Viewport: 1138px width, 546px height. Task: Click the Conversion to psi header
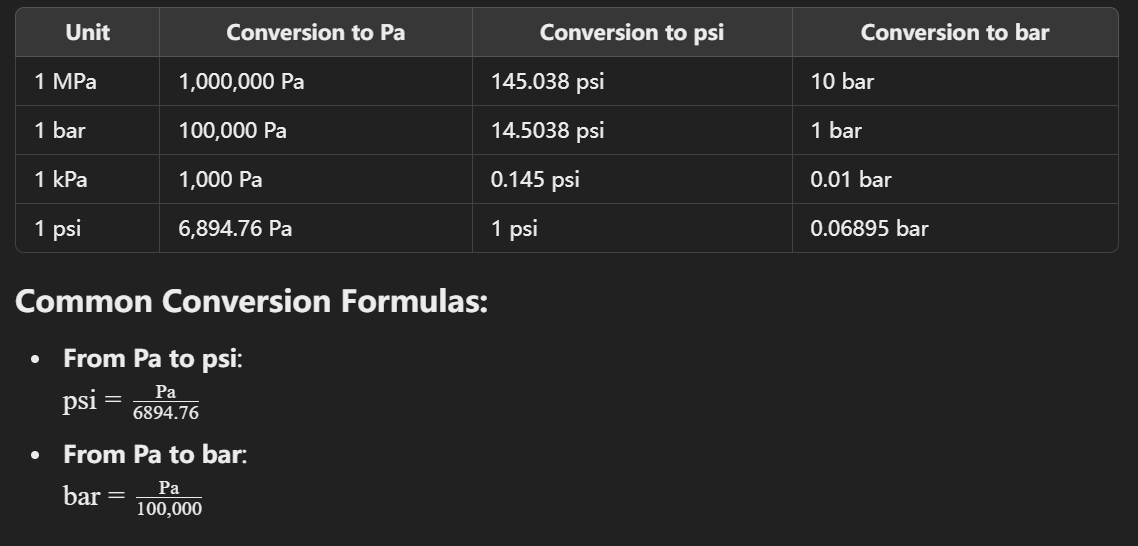(x=631, y=32)
